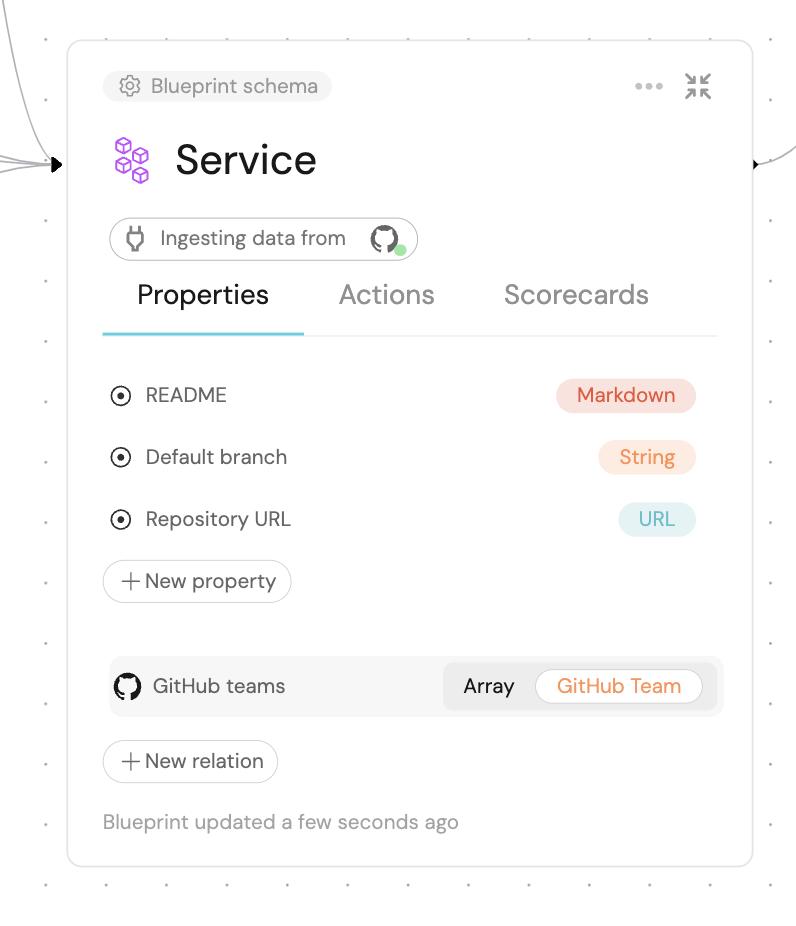The image size is (796, 926).
Task: Open the GitHub Team relation target
Action: [619, 686]
